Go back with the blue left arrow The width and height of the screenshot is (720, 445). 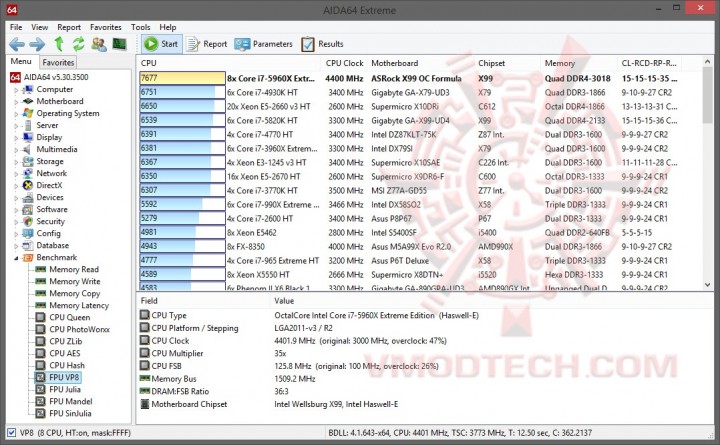17,44
